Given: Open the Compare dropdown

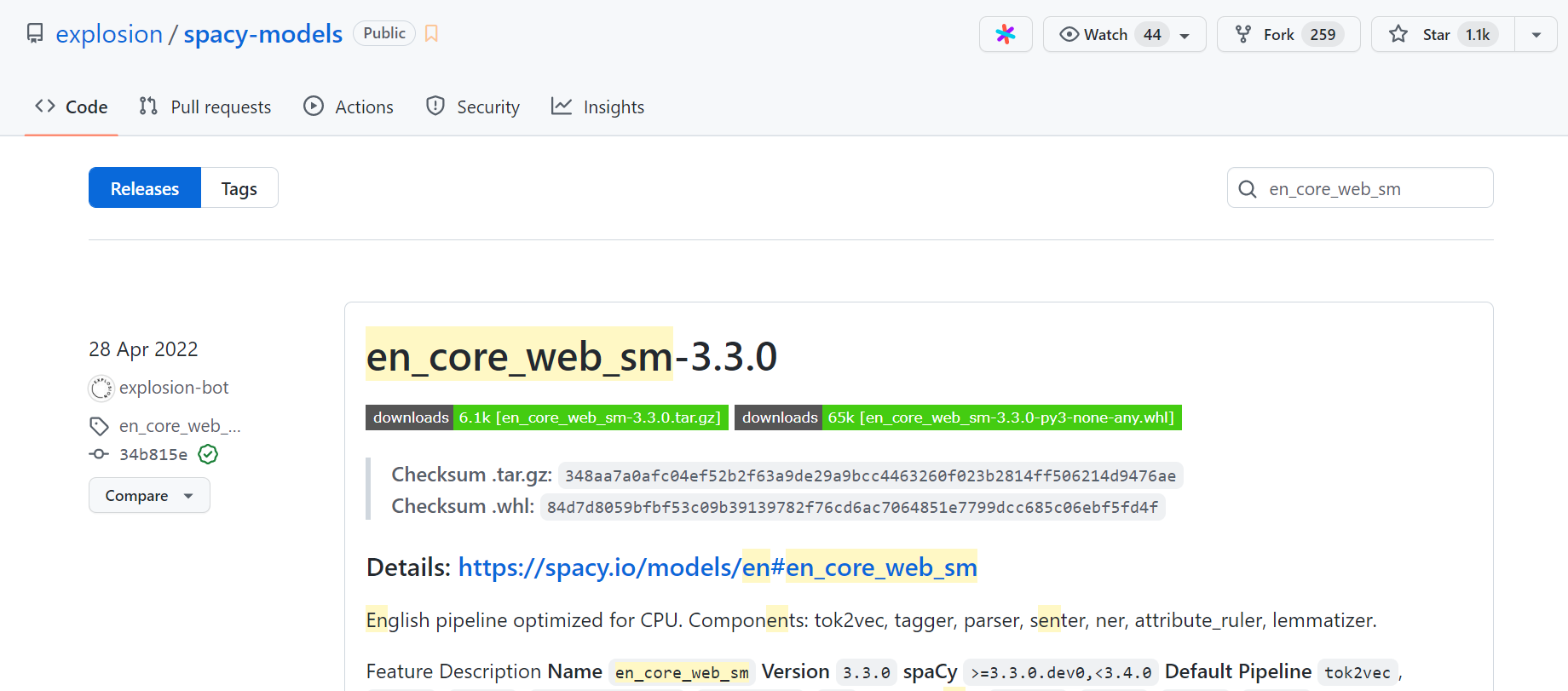Looking at the screenshot, I should click(149, 495).
